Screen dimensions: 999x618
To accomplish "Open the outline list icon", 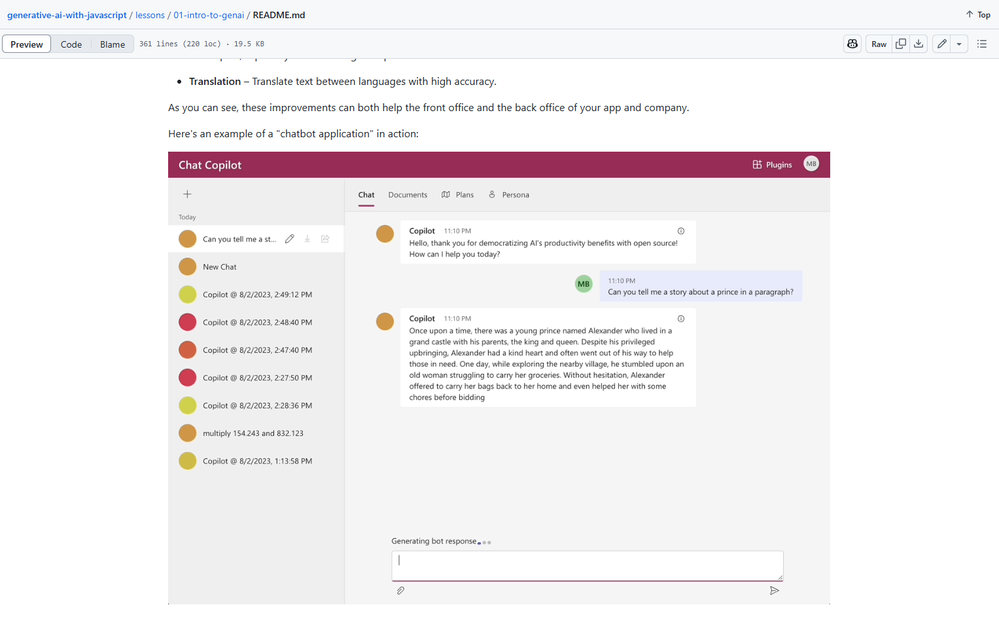I will [x=982, y=44].
